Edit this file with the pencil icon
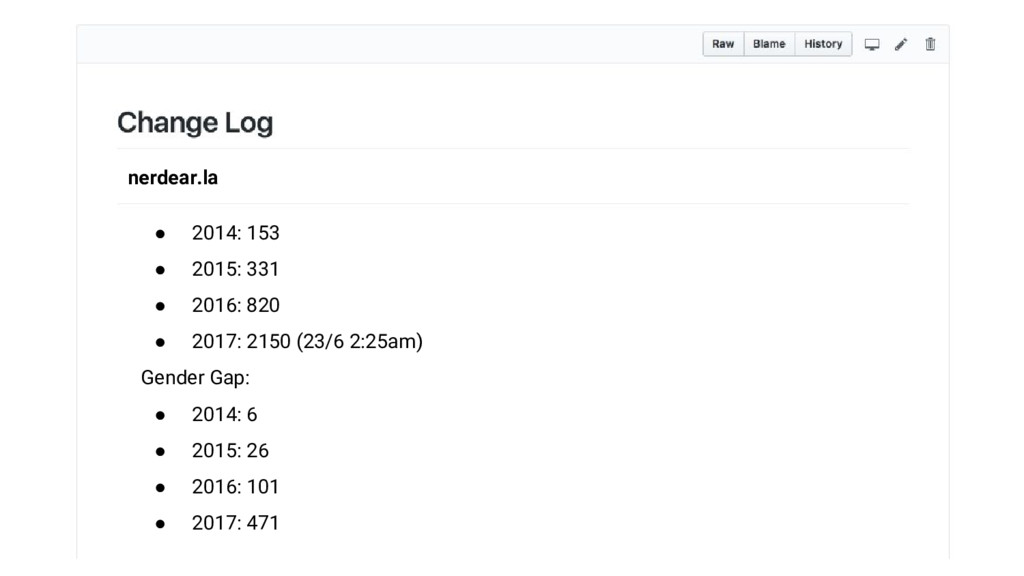 tap(901, 44)
